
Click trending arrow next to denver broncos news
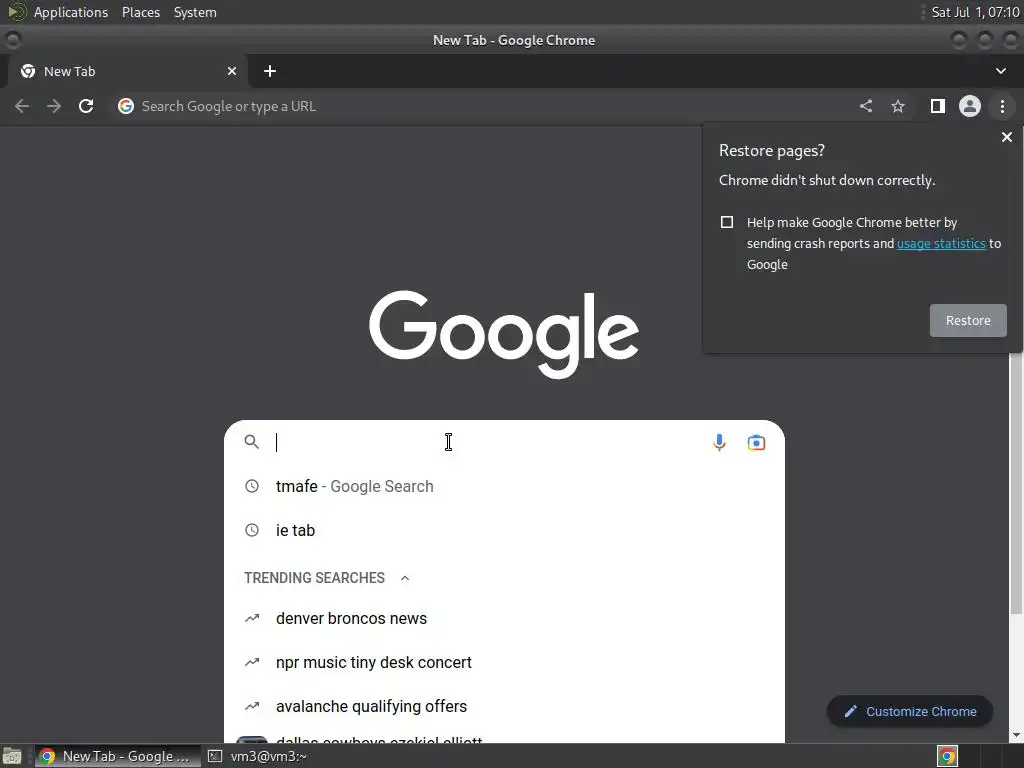252,618
